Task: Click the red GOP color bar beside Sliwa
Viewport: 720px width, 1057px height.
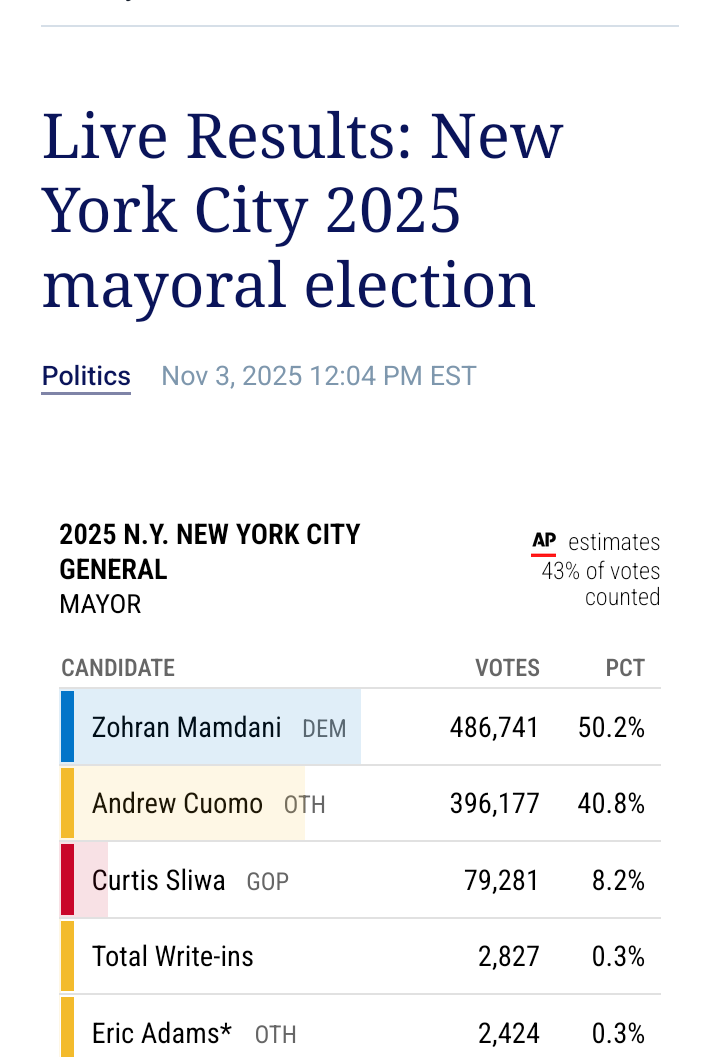Action: pos(67,880)
